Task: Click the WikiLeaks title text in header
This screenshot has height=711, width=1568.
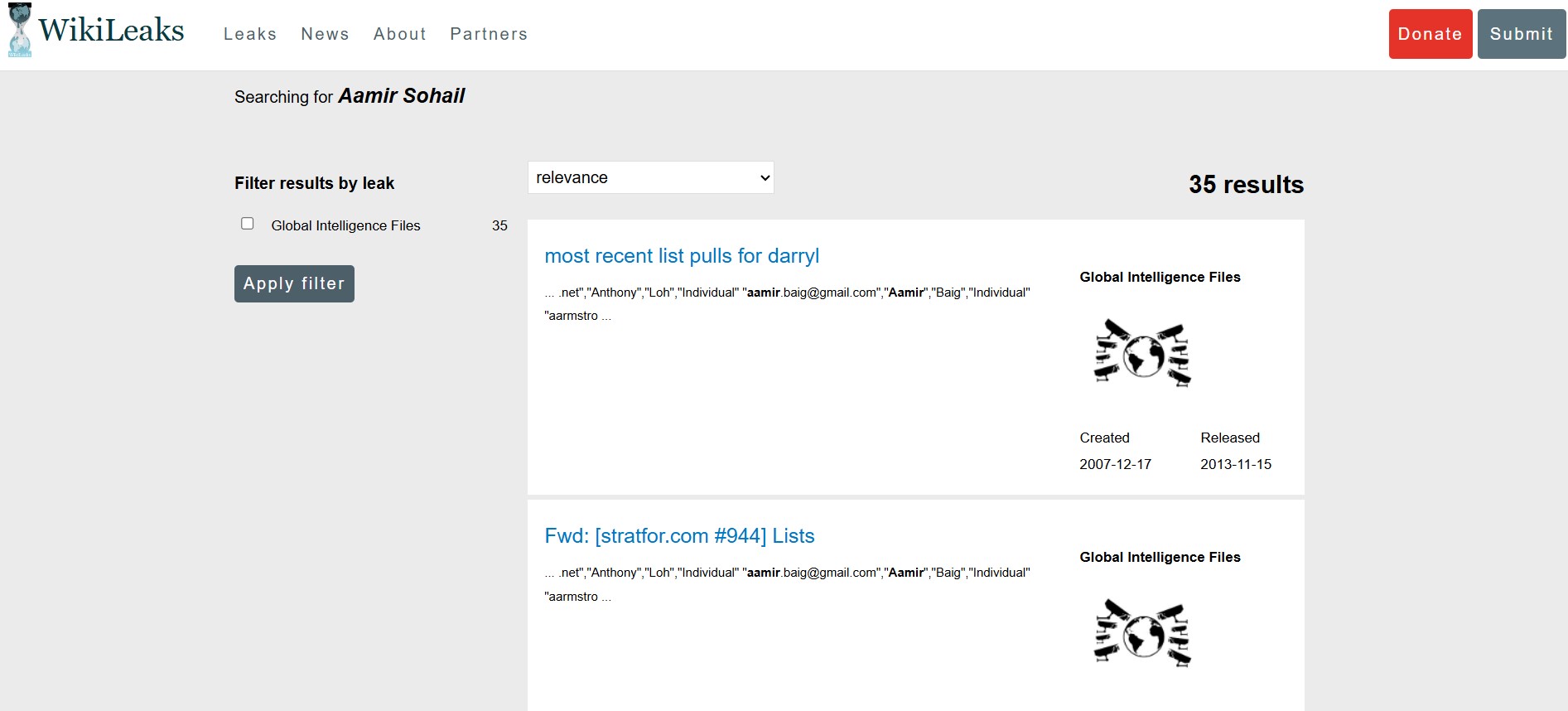Action: (x=111, y=31)
